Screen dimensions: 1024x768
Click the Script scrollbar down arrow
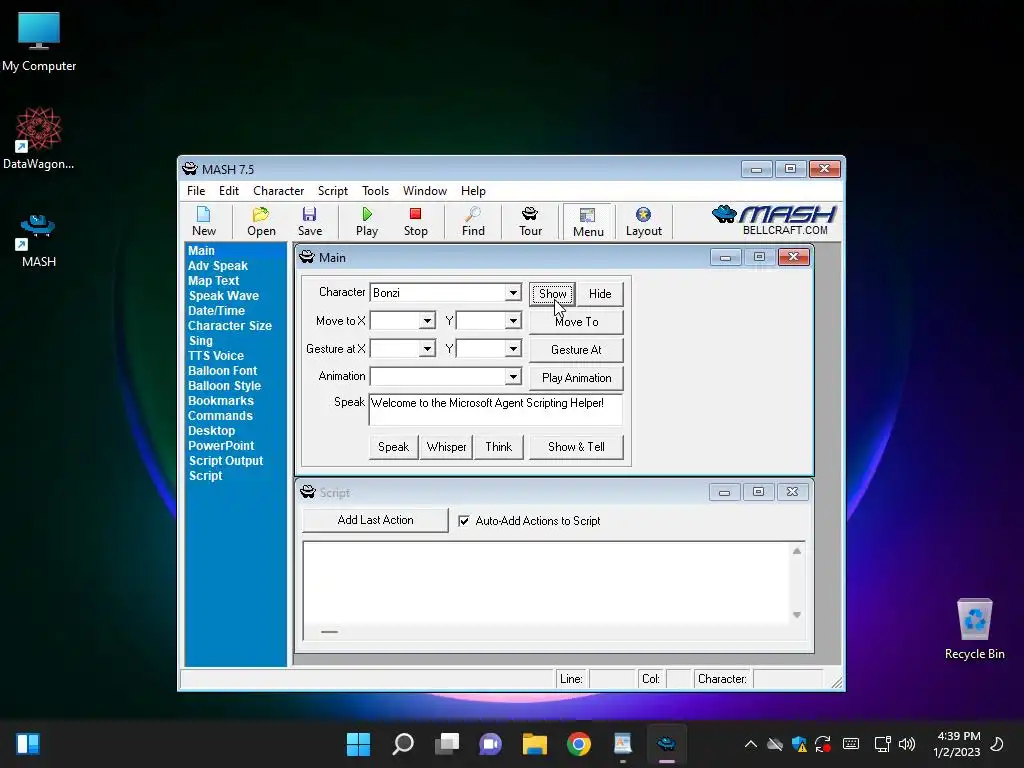(x=797, y=615)
